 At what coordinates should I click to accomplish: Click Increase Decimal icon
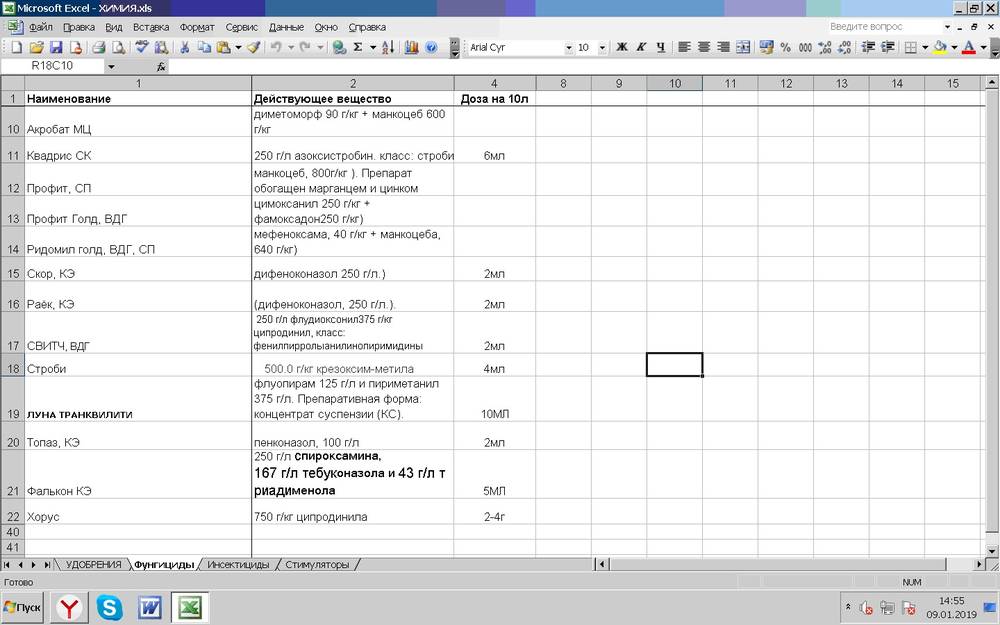[825, 47]
